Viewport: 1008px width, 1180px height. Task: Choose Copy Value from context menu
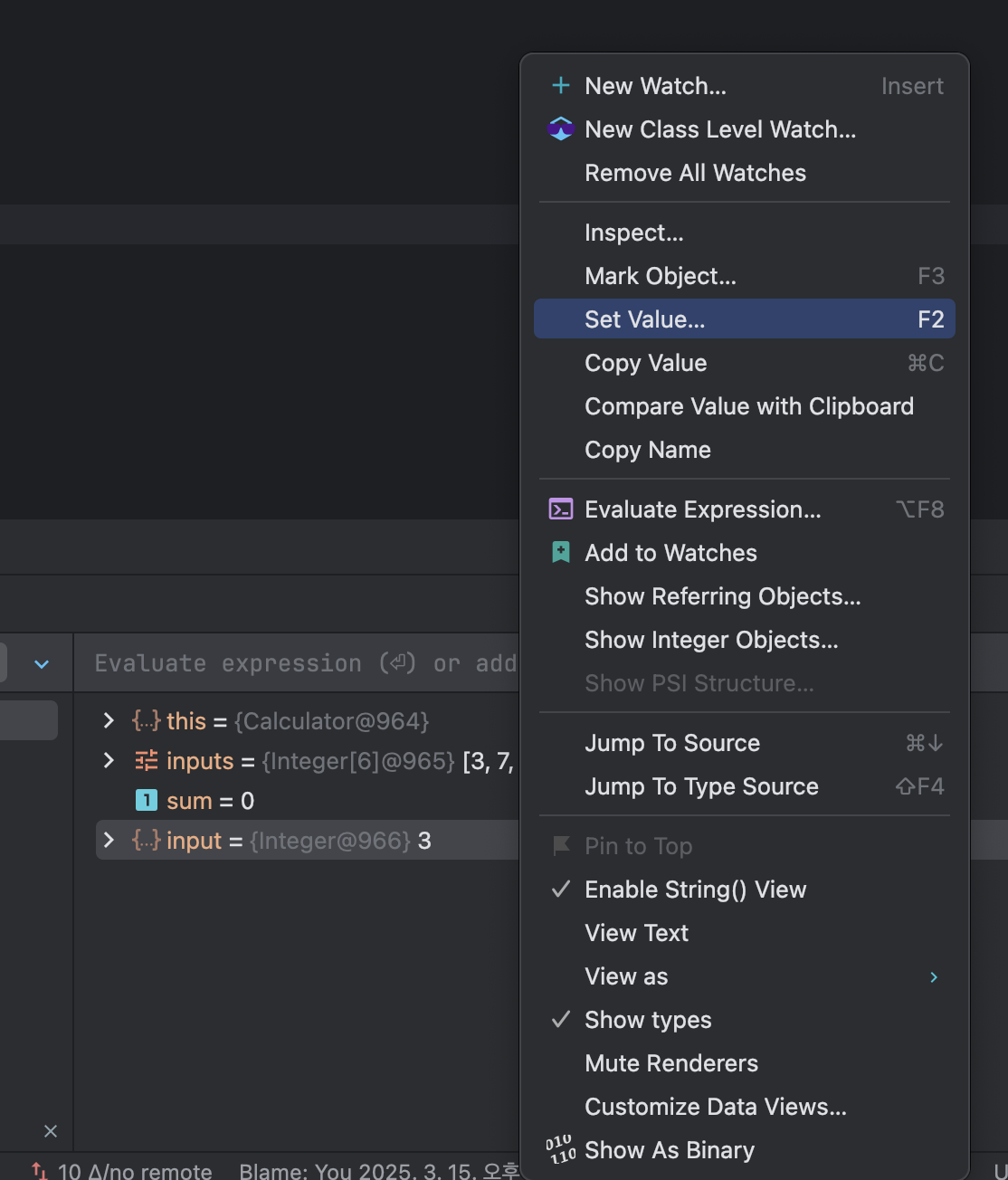(x=646, y=363)
